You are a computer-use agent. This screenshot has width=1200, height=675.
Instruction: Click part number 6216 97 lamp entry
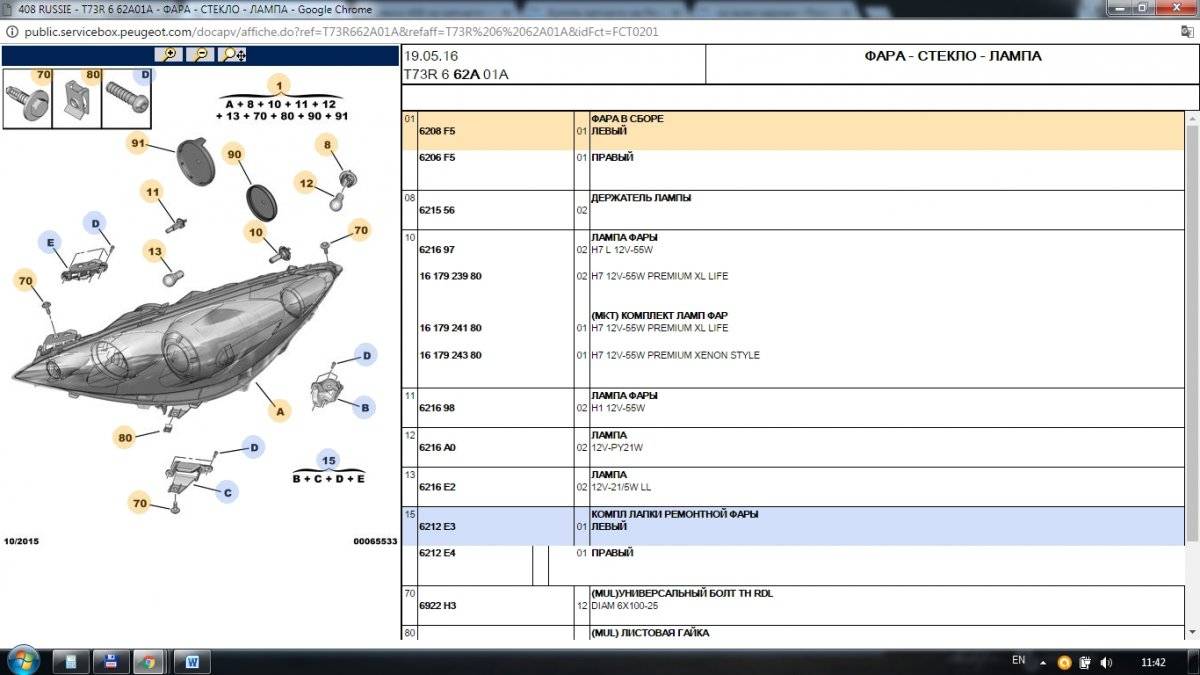pos(437,250)
